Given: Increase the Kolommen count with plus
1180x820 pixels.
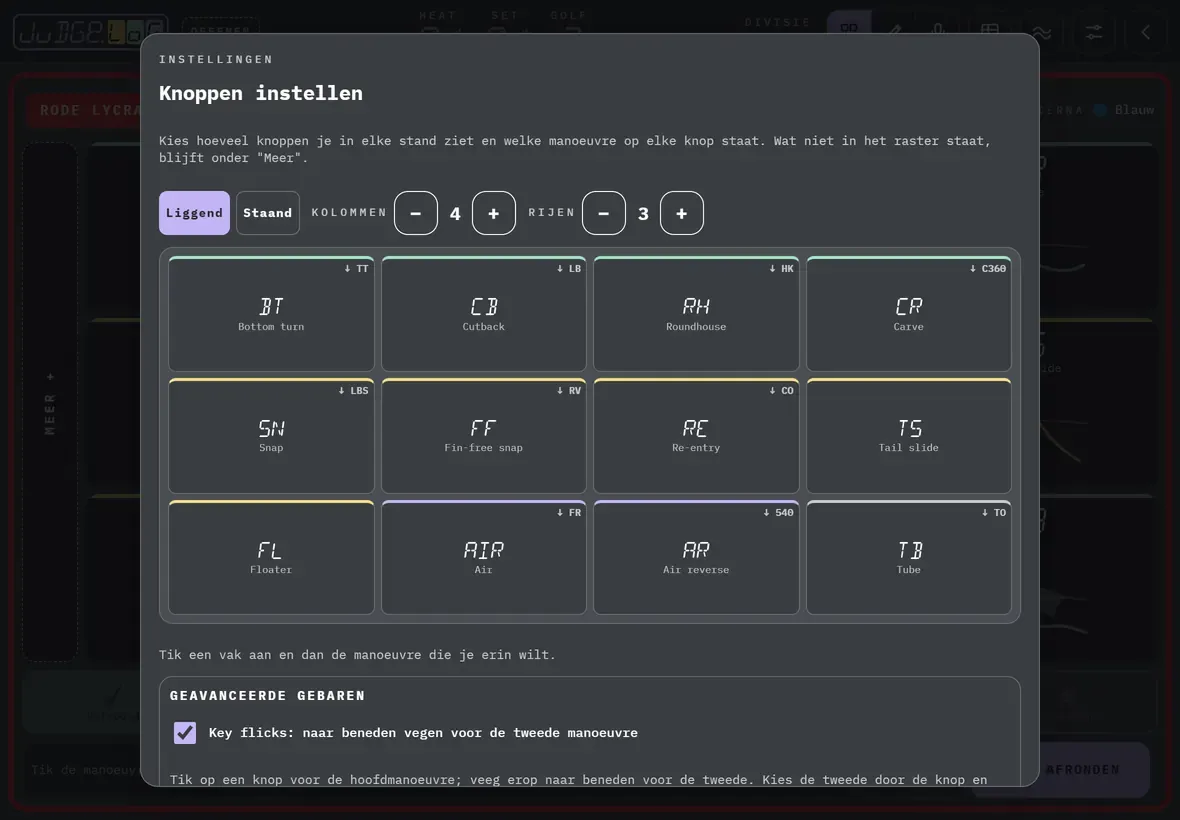Looking at the screenshot, I should pos(494,213).
